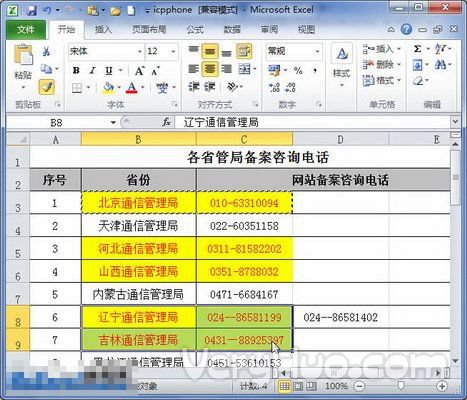Click Find and Select binoculars
This screenshot has width=467, height=400.
pos(441,65)
